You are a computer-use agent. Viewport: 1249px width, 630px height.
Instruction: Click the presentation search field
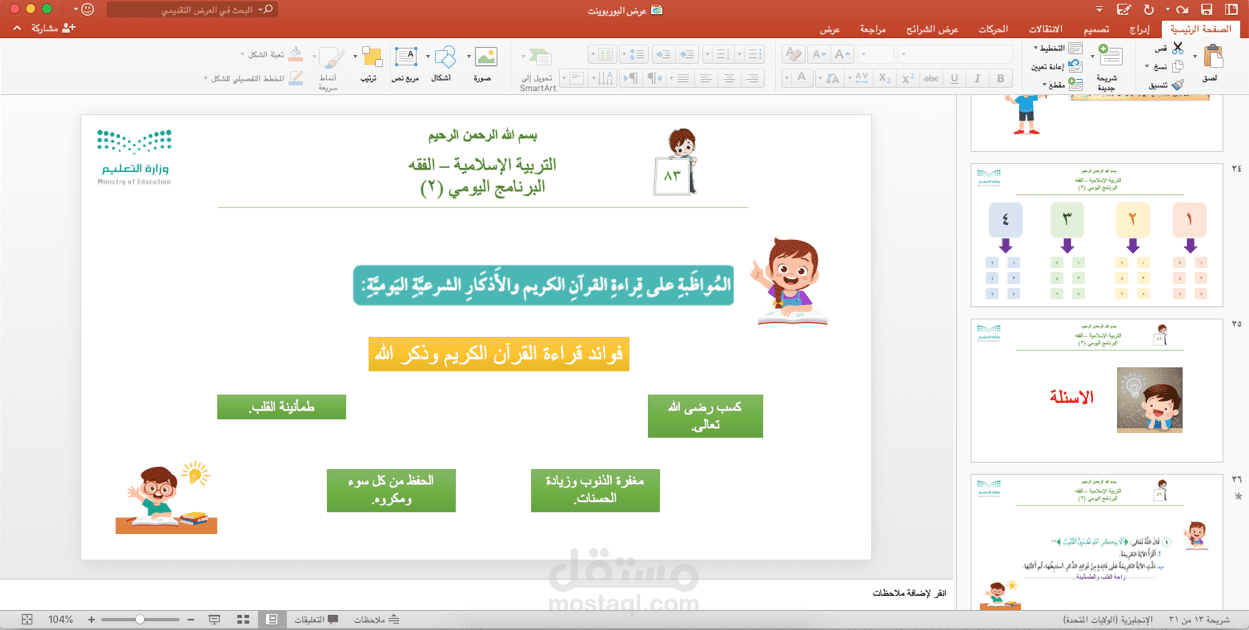click(x=192, y=9)
